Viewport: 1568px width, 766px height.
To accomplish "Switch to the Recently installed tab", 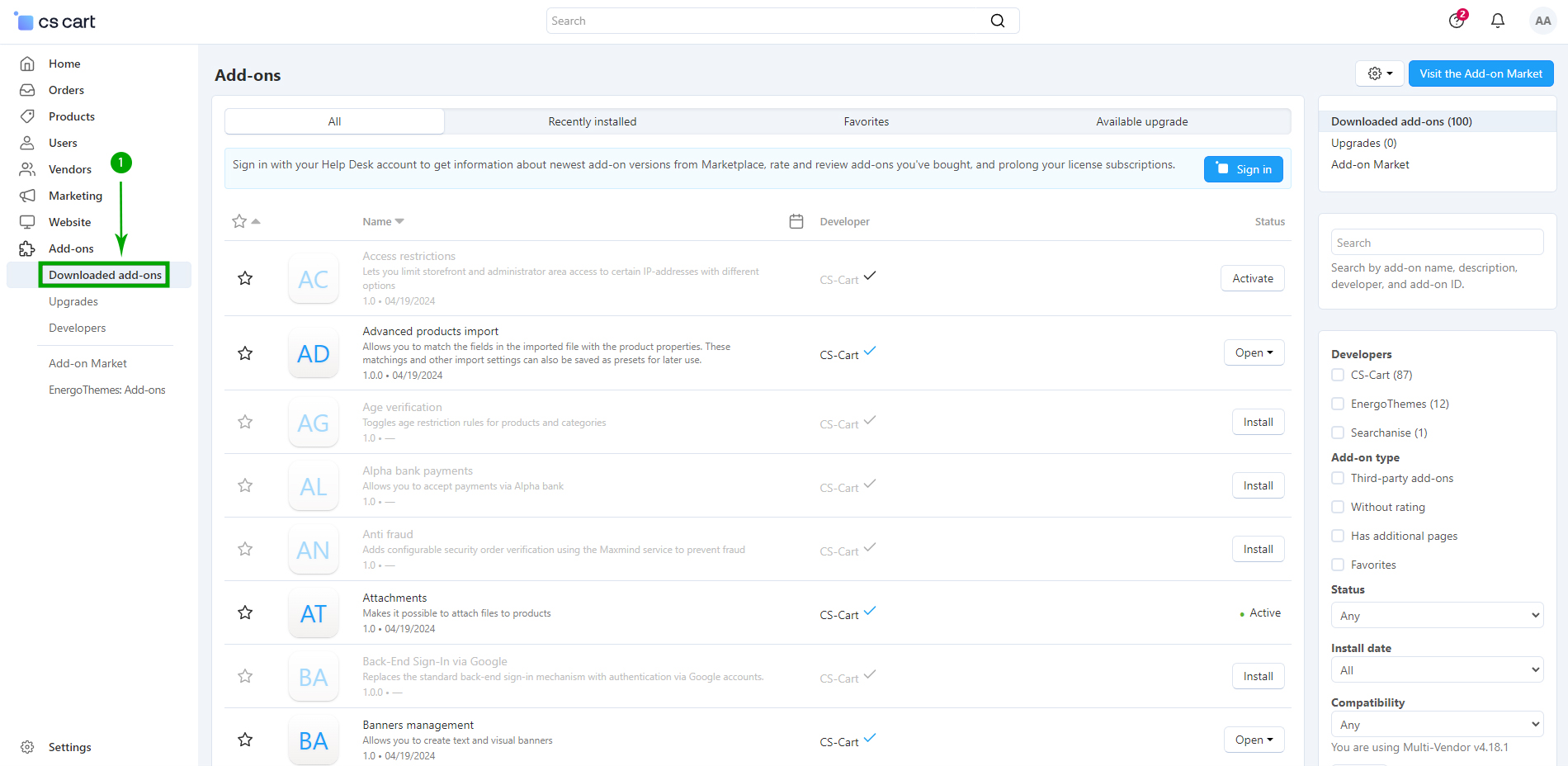I will click(x=592, y=121).
